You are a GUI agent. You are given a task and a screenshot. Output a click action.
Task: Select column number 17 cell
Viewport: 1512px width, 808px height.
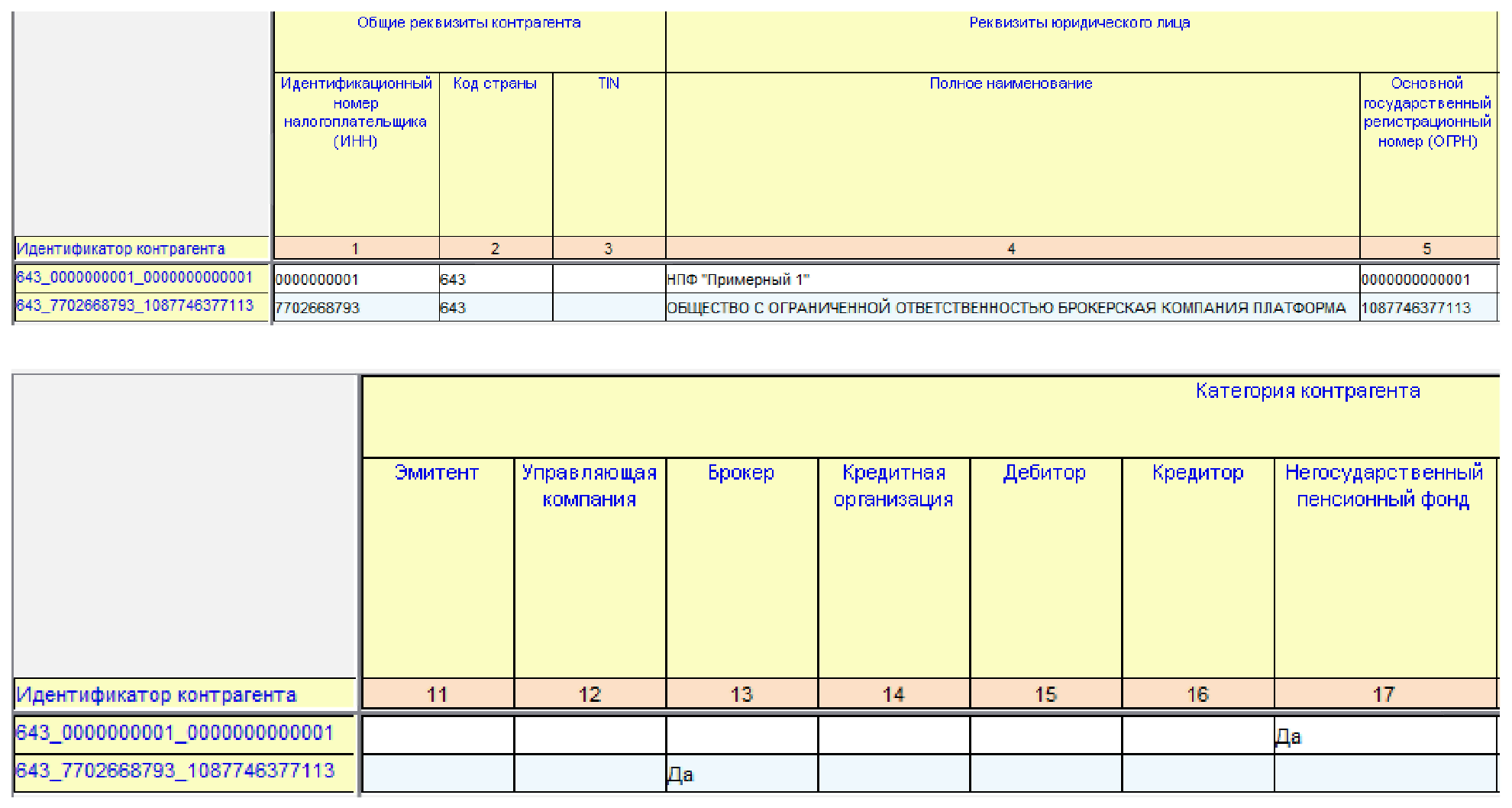pyautogui.click(x=1385, y=693)
